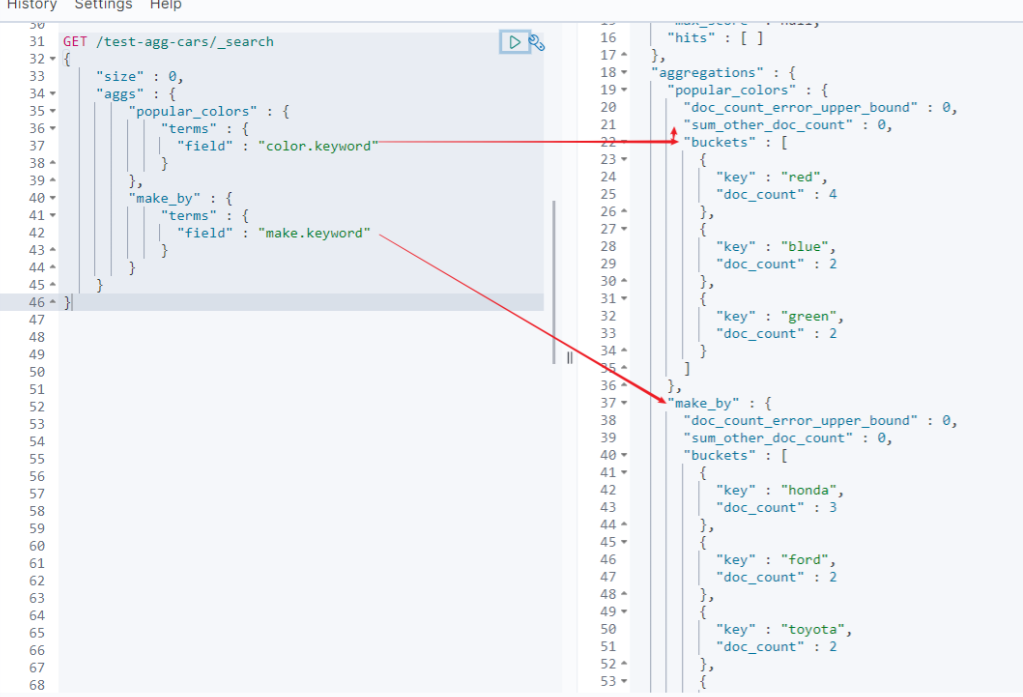This screenshot has height=697, width=1023.
Task: Click line number 50 in editor gutter
Action: pyautogui.click(x=37, y=372)
